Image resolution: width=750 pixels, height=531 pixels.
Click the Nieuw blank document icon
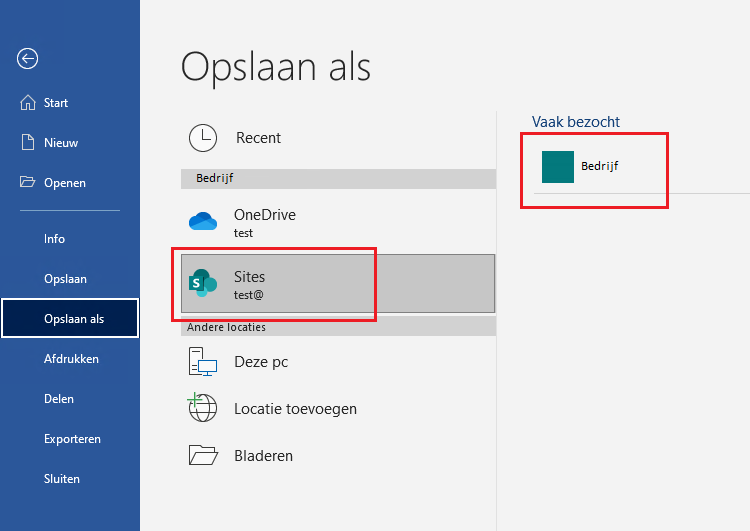pyautogui.click(x=27, y=143)
